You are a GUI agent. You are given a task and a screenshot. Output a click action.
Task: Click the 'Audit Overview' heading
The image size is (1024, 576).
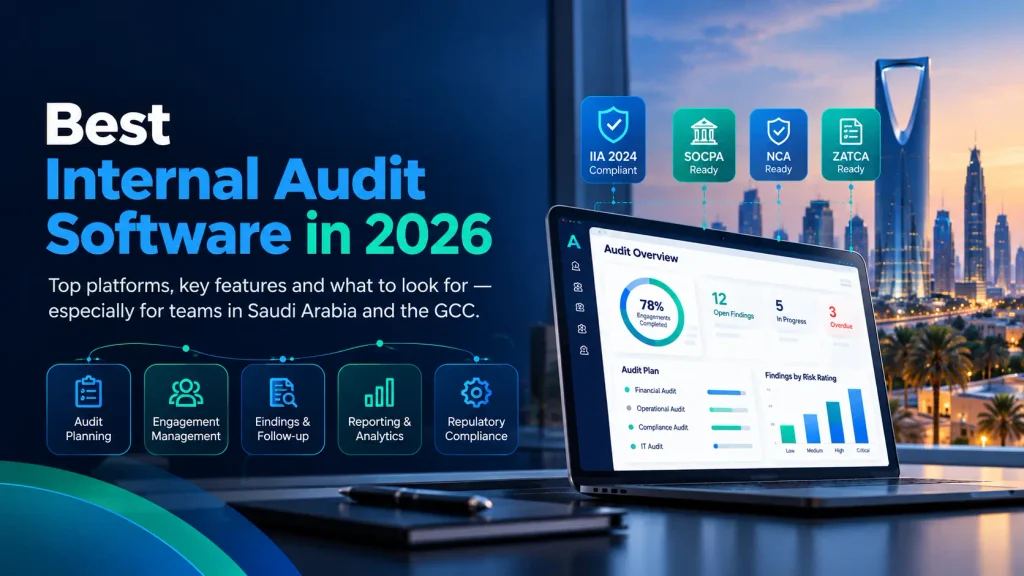[641, 253]
